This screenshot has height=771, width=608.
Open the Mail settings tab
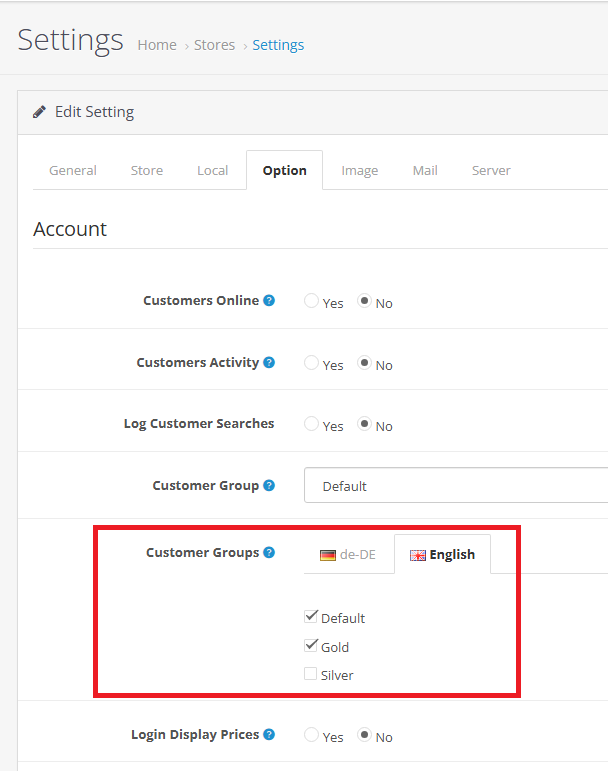click(x=425, y=170)
